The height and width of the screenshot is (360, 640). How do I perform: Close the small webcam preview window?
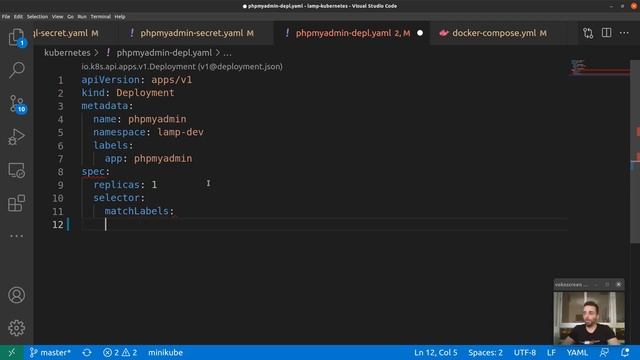click(x=618, y=284)
